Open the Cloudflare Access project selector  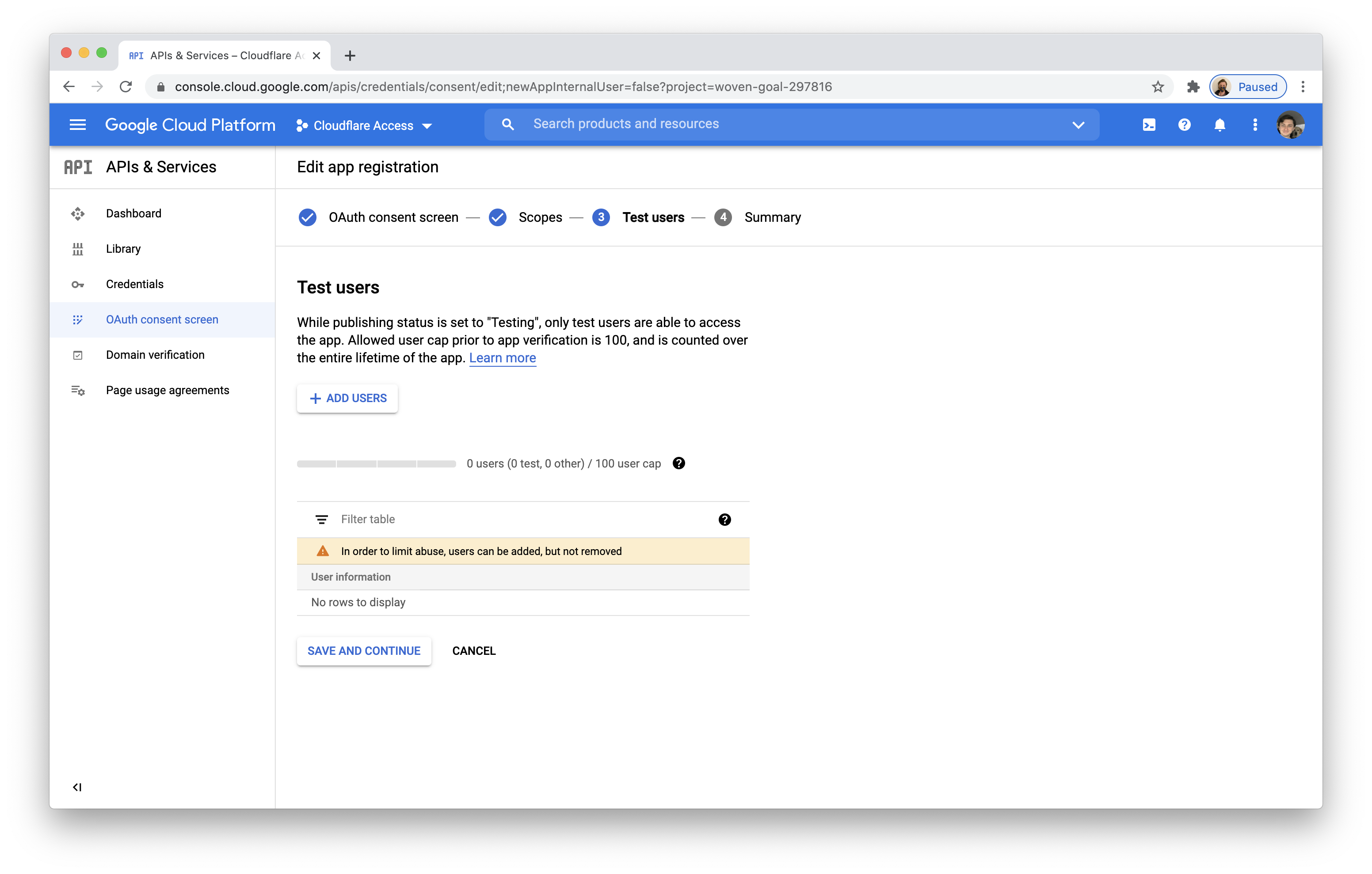point(364,125)
